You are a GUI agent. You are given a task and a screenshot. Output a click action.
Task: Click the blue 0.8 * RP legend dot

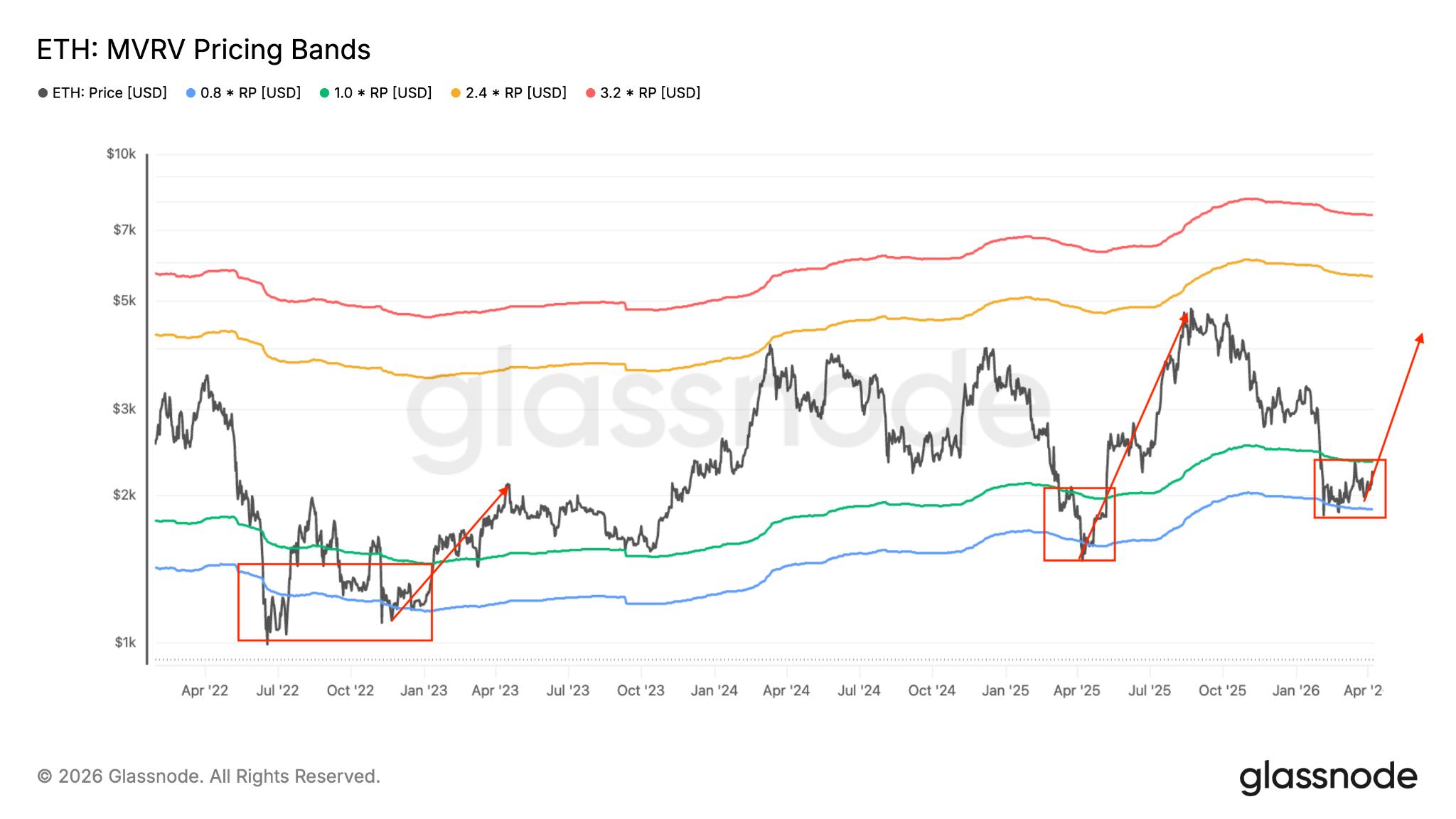[191, 93]
